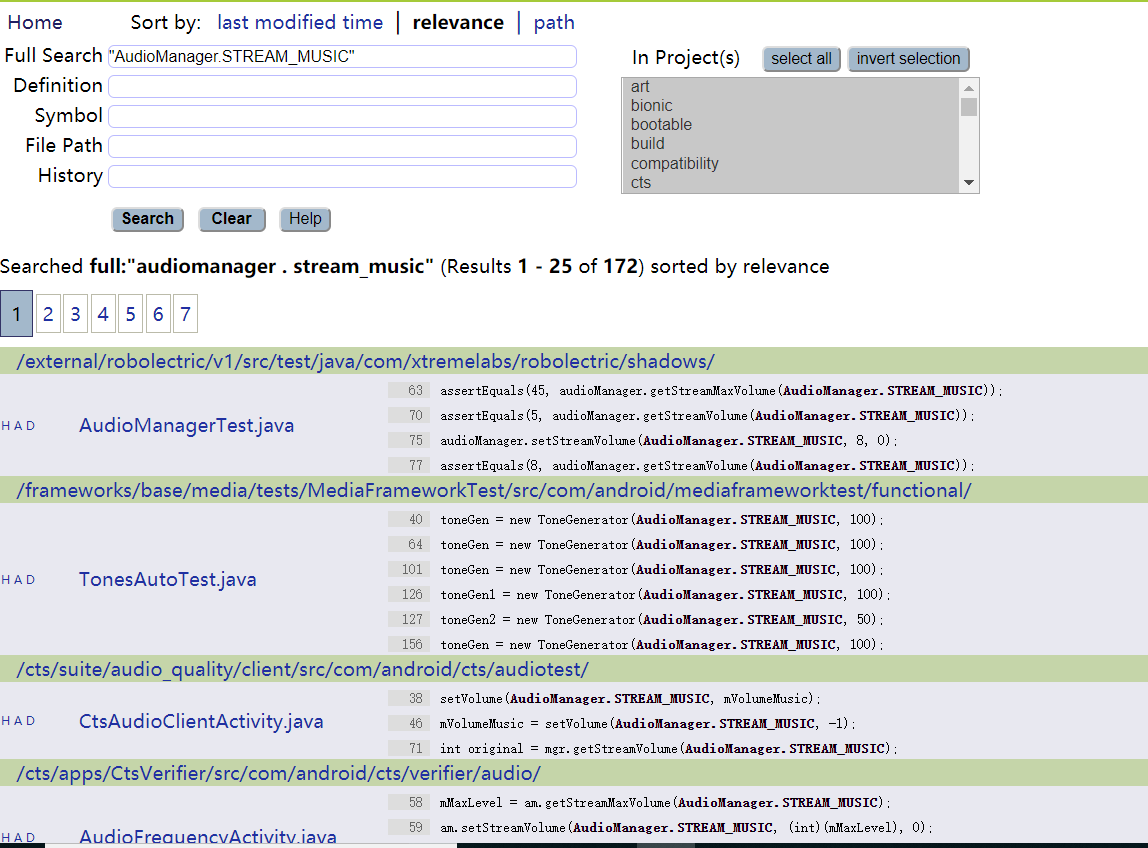Screen dimensions: 1148x848
Task: Invert the project selection
Action: click(908, 59)
